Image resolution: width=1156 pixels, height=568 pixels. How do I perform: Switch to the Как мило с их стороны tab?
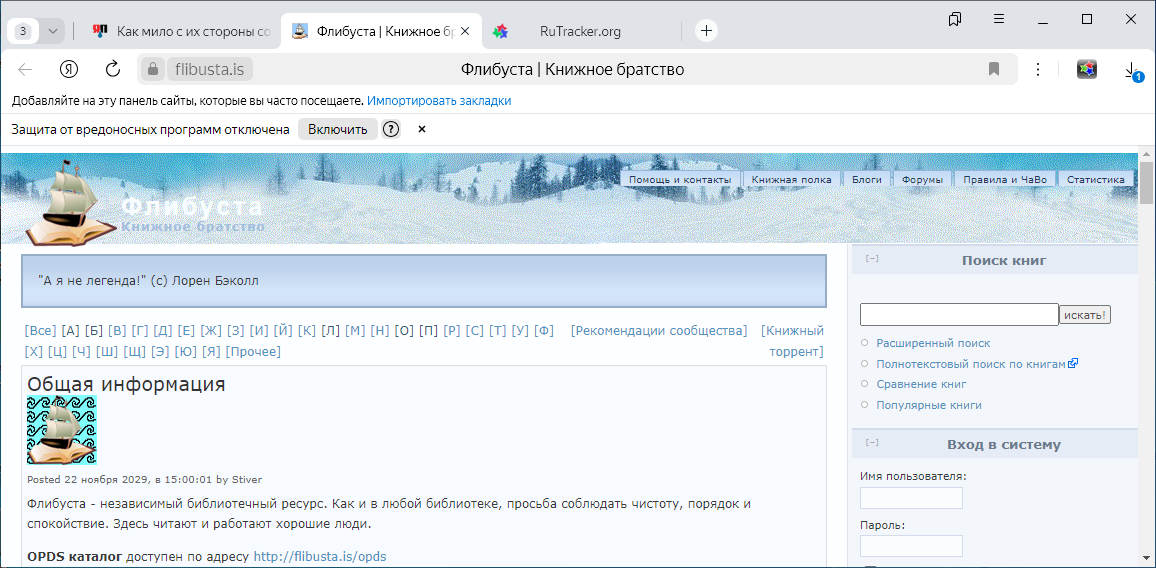tap(183, 31)
